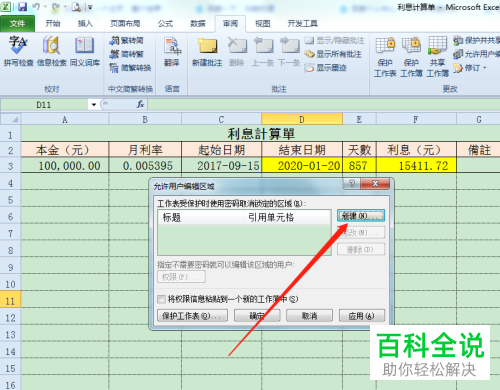The width and height of the screenshot is (500, 390).
Task: Switch to the 页面布局 tab
Action: [x=125, y=24]
